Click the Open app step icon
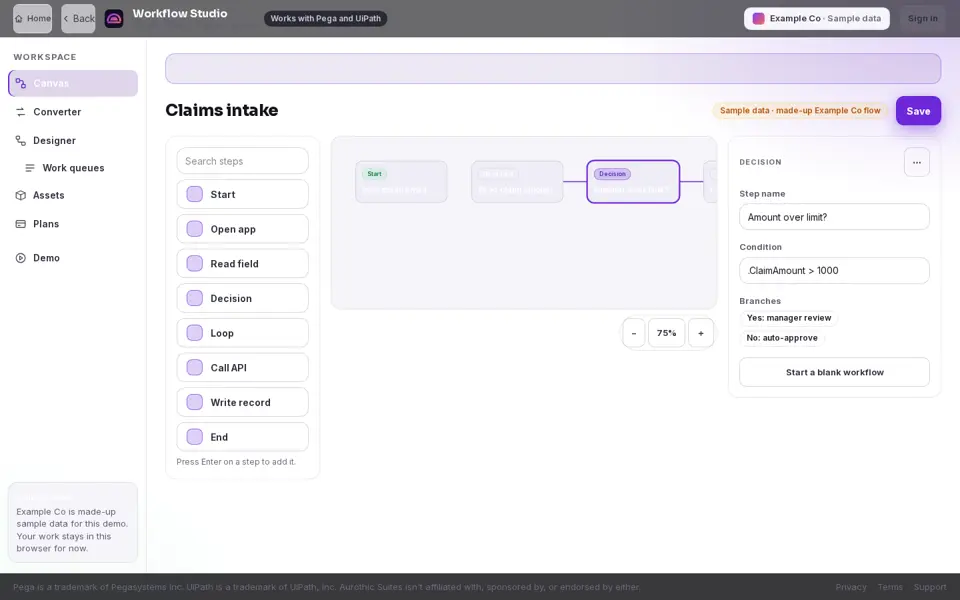This screenshot has height=600, width=960. pos(195,229)
